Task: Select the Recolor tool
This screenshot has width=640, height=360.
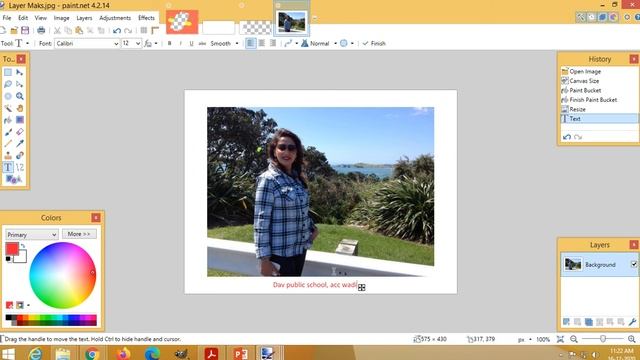Action: click(20, 156)
